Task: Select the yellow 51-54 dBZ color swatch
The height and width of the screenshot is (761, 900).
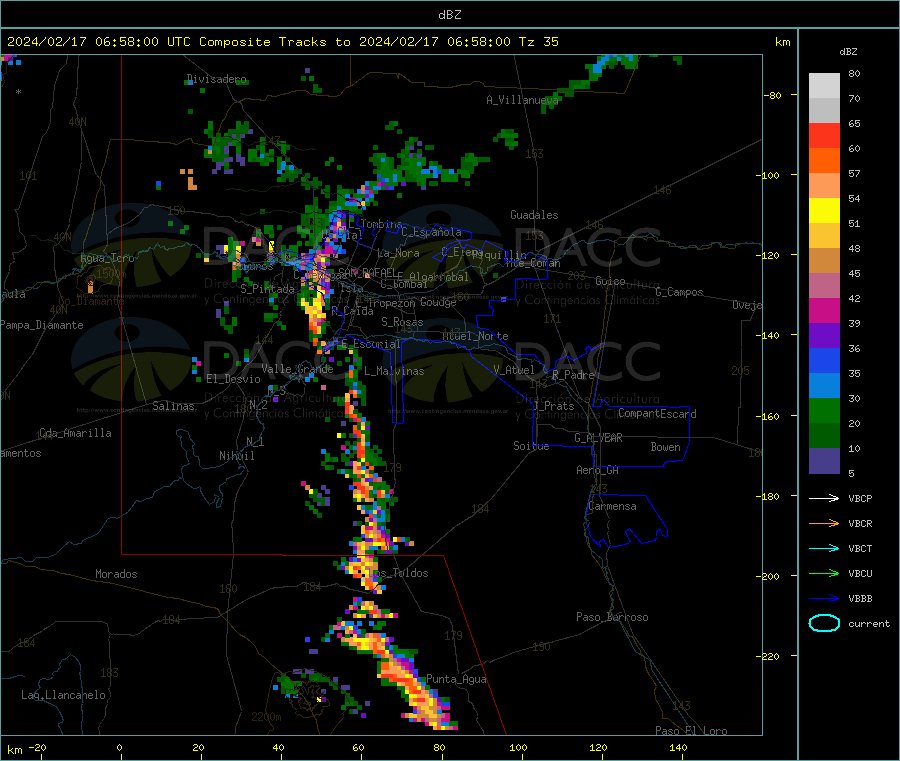Action: [824, 211]
